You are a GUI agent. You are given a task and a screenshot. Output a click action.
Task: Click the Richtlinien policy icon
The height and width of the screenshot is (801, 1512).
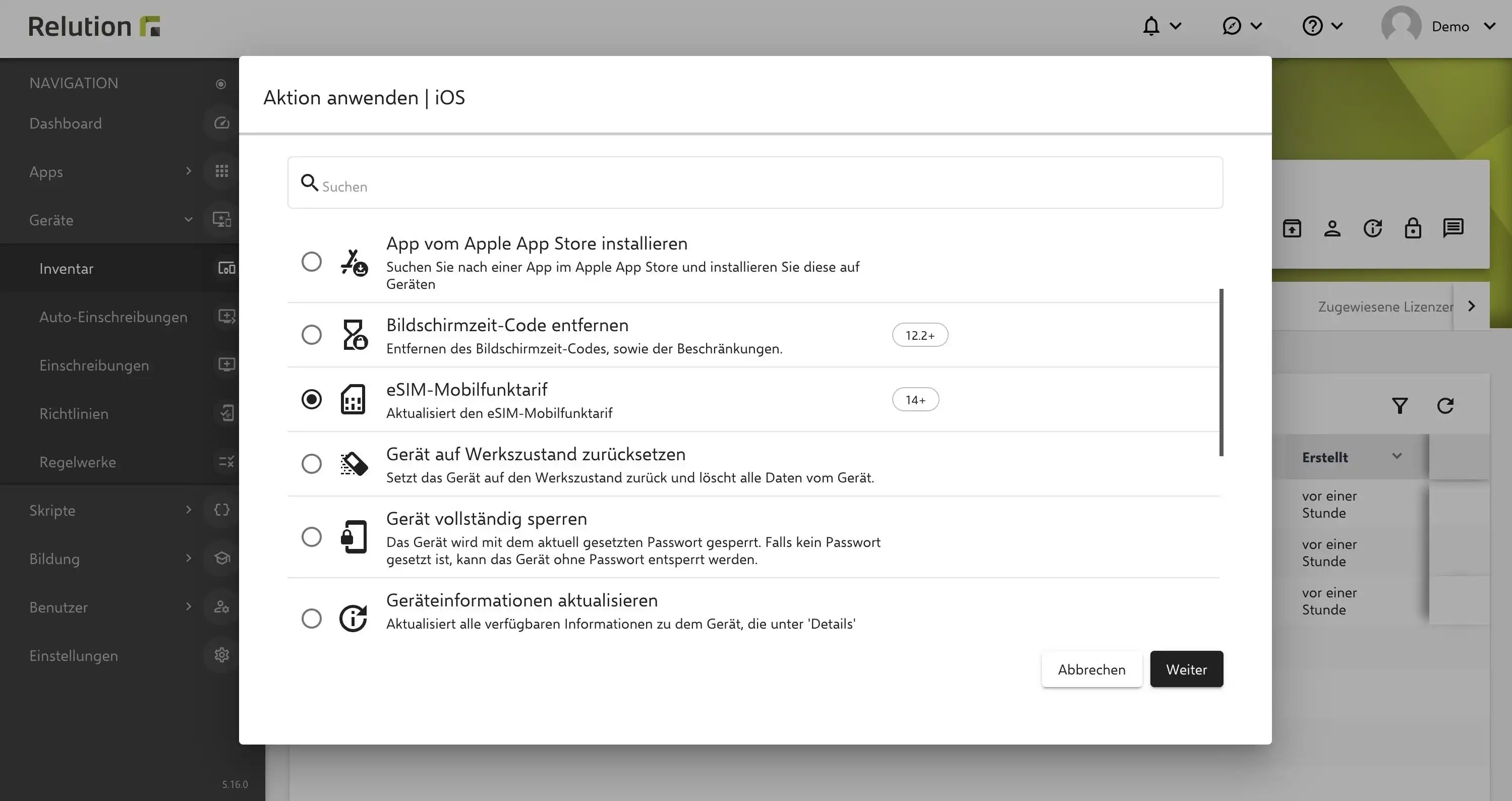point(226,414)
